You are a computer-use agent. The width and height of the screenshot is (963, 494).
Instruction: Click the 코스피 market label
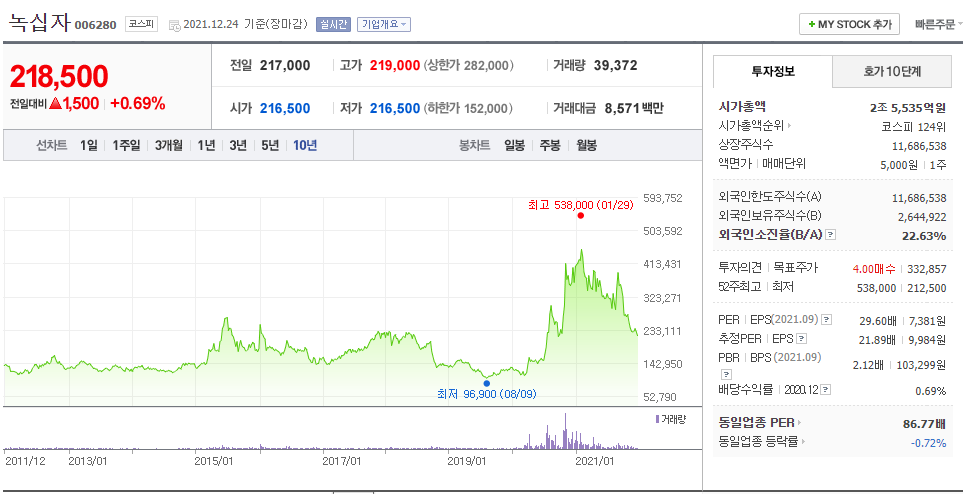coord(141,25)
